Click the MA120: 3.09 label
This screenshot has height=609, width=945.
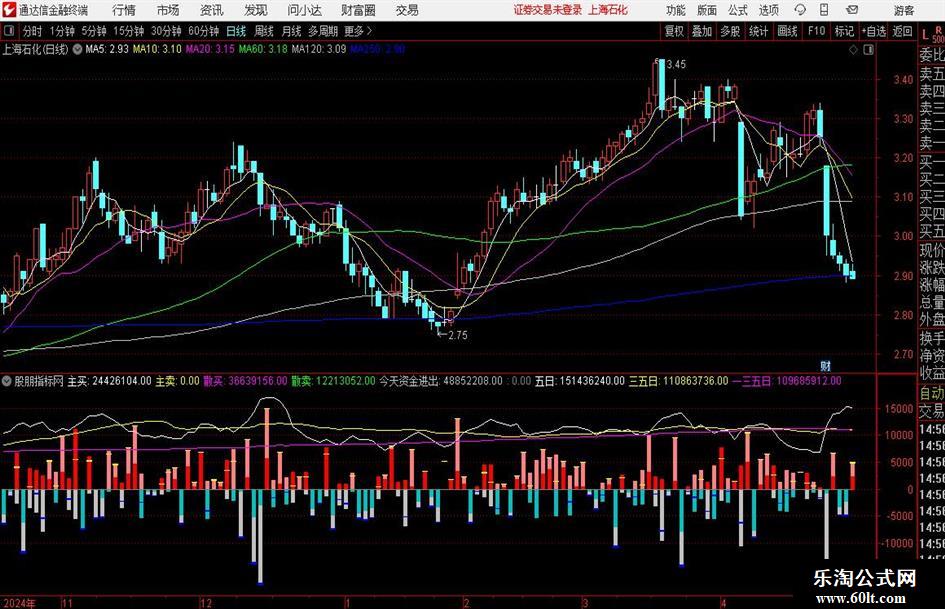319,49
